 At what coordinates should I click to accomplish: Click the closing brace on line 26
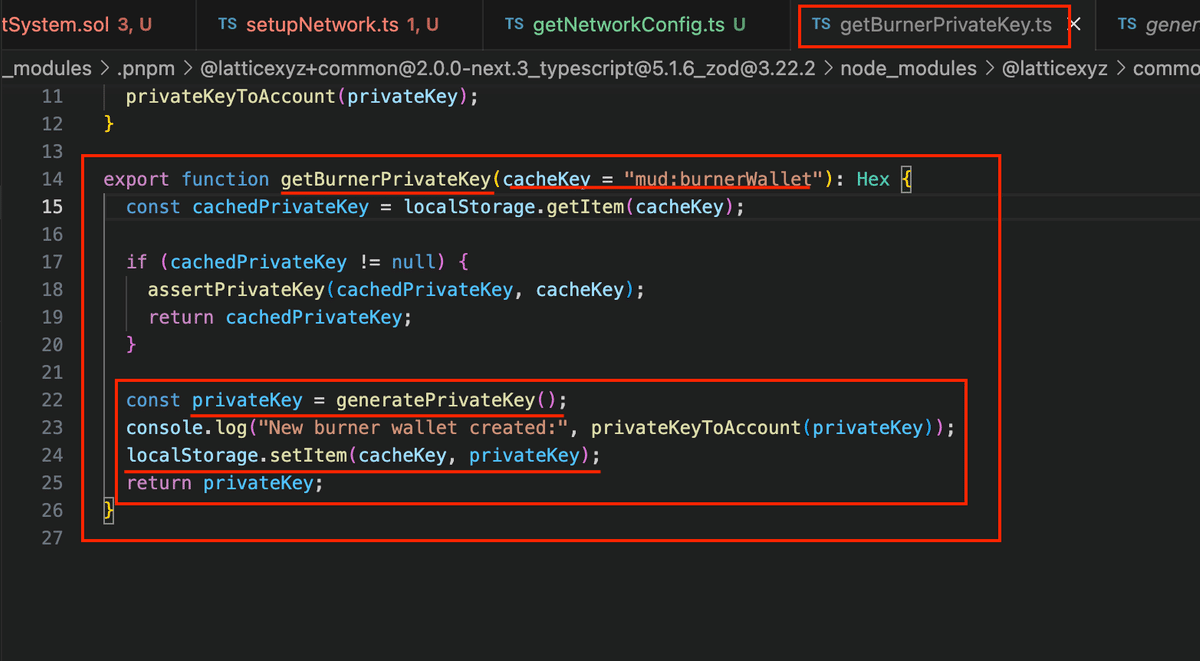pos(109,511)
